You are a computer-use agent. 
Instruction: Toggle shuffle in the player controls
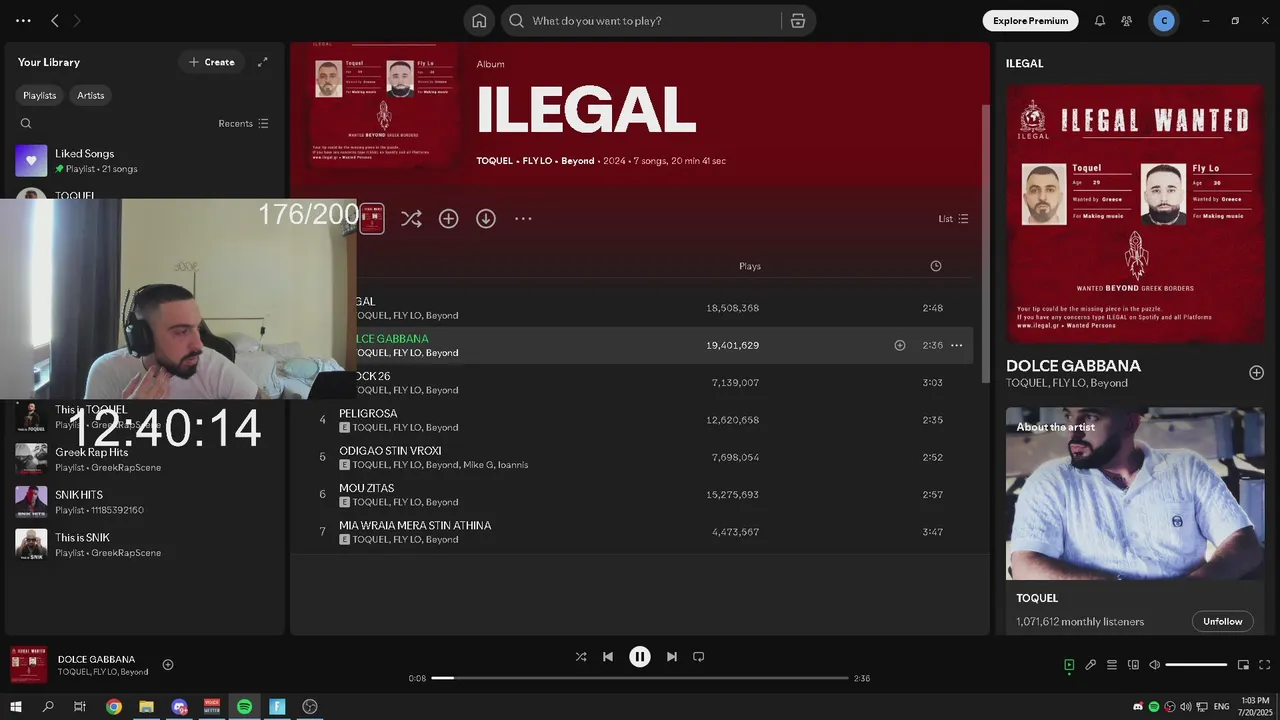pyautogui.click(x=581, y=657)
